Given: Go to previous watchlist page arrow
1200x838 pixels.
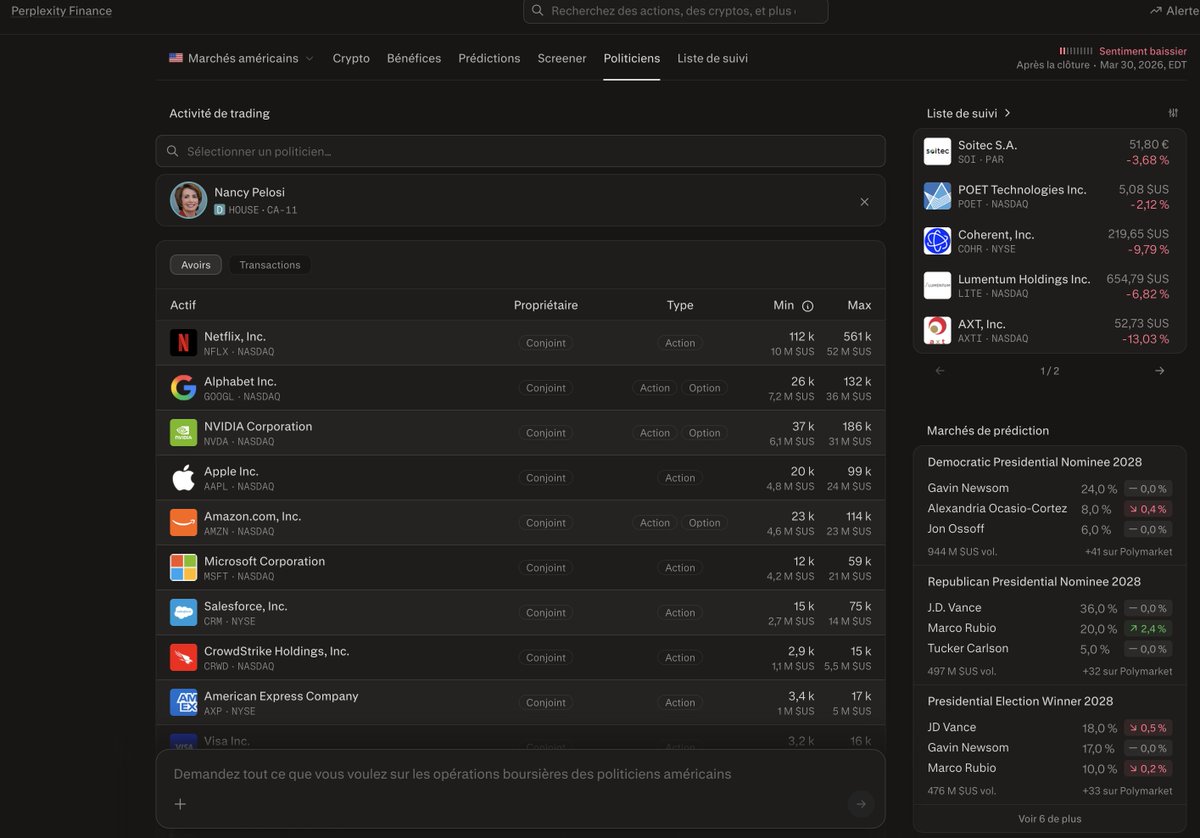Looking at the screenshot, I should [940, 371].
